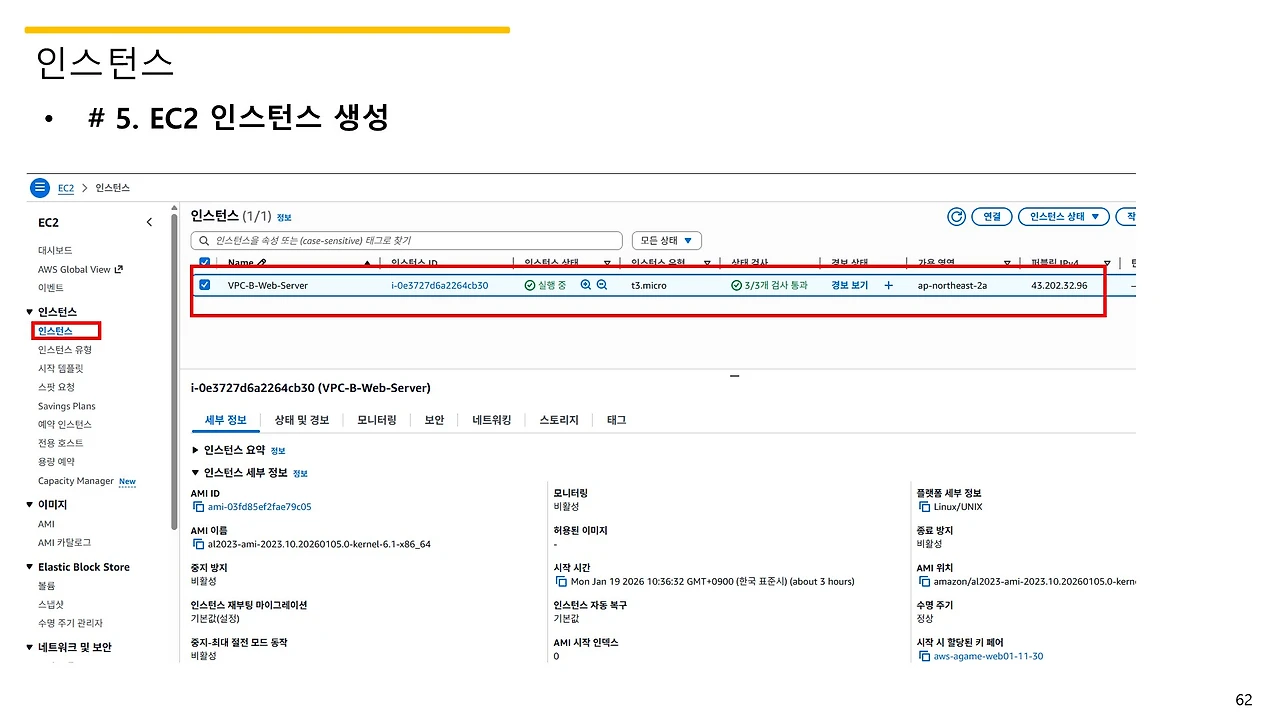Click the refresh instances icon
The height and width of the screenshot is (720, 1280).
pos(957,216)
